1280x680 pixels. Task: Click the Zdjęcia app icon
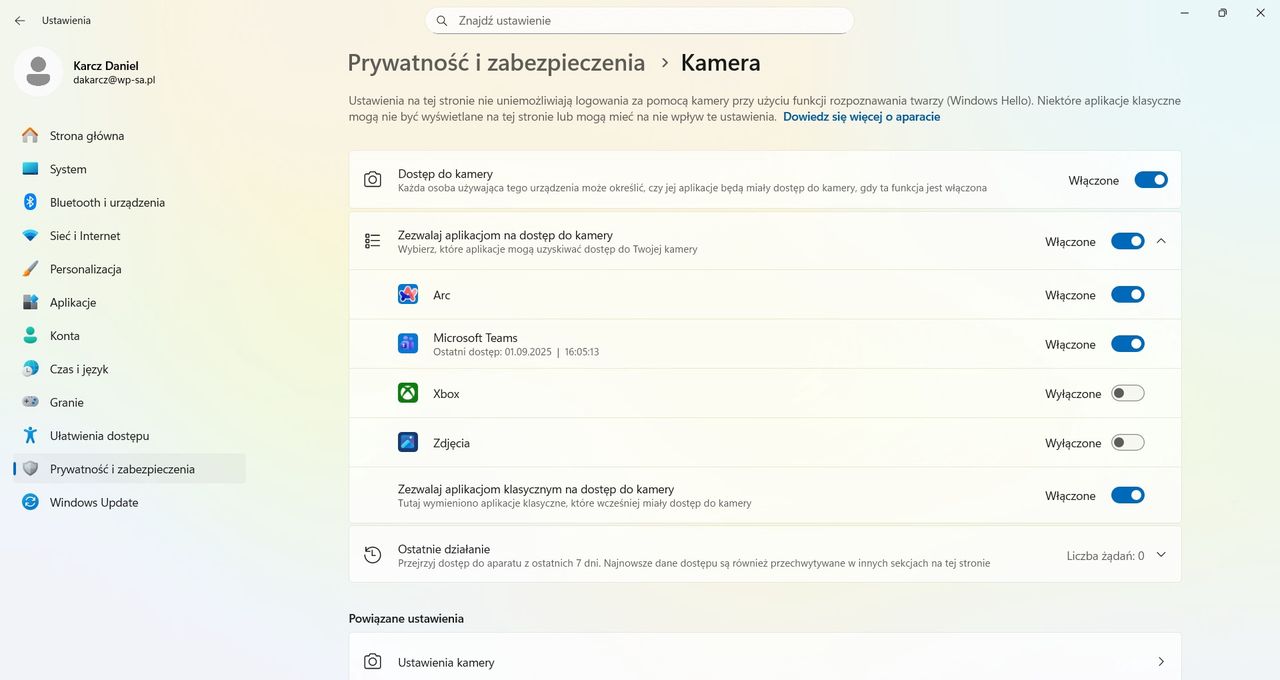click(407, 441)
